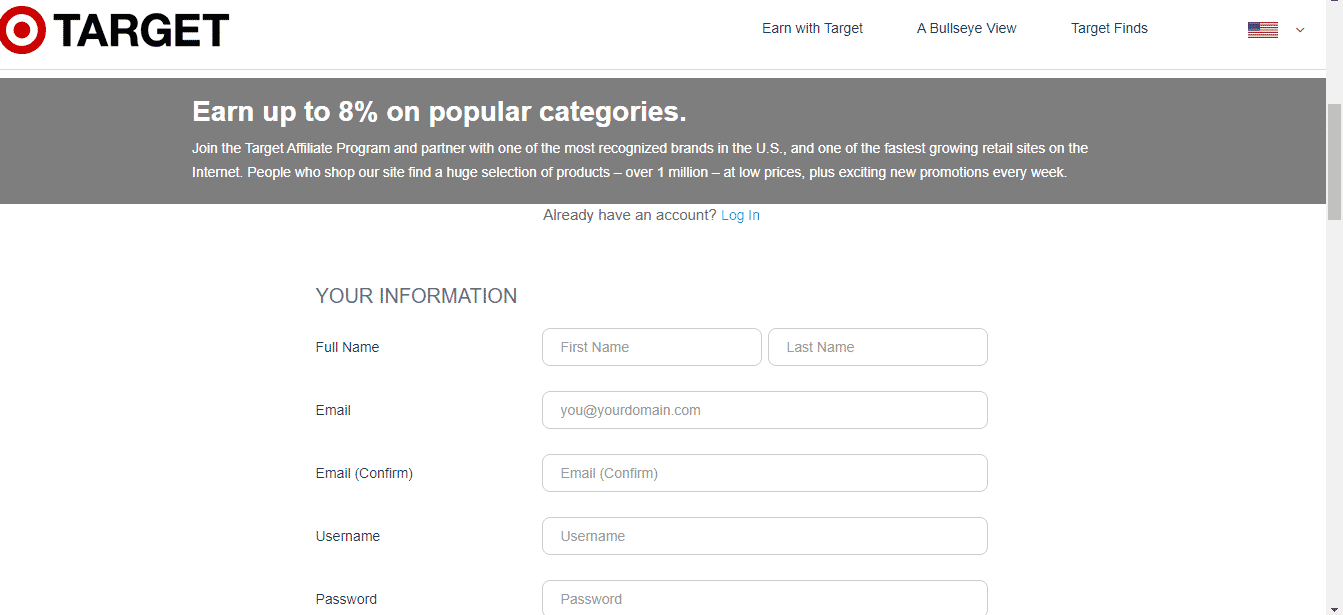
Task: Visit Target Finds
Action: [1109, 28]
